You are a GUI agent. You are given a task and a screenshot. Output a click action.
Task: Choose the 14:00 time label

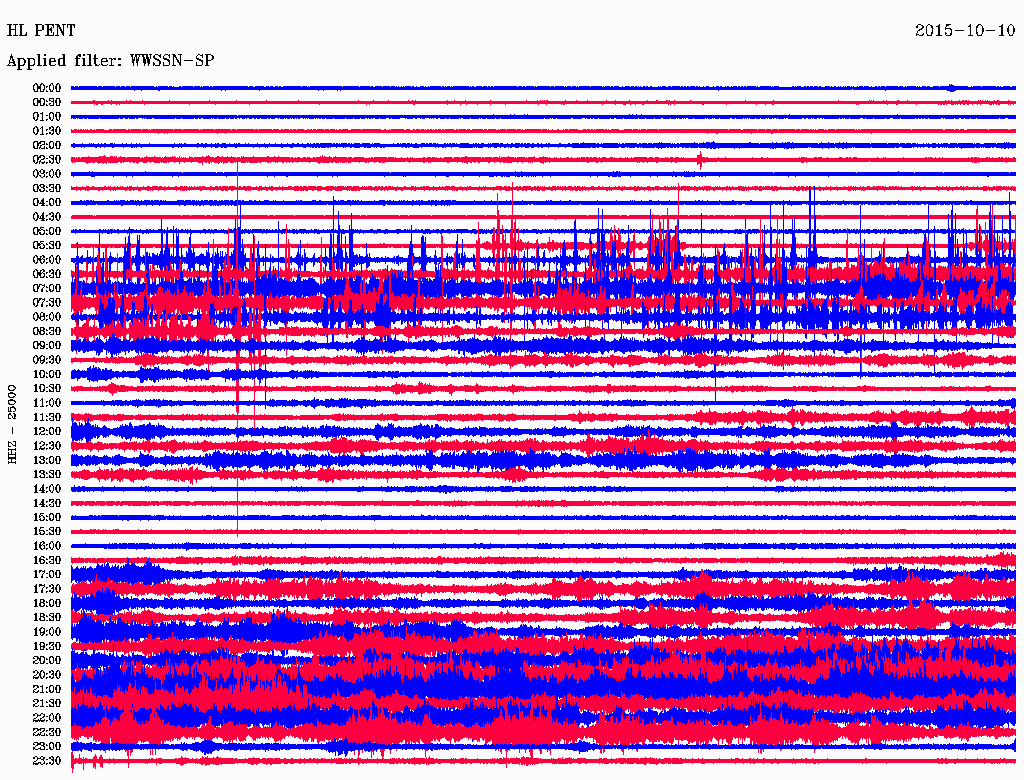click(47, 489)
